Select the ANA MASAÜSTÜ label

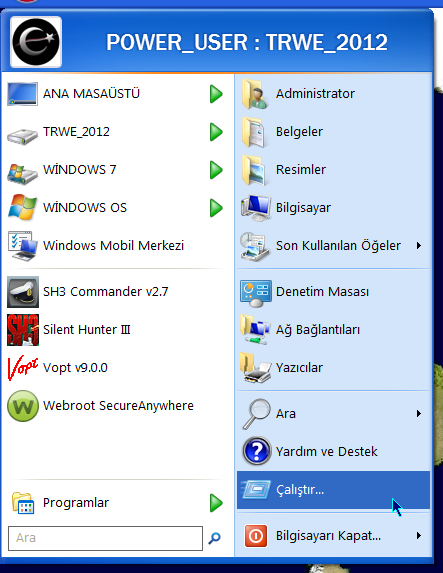click(x=91, y=94)
